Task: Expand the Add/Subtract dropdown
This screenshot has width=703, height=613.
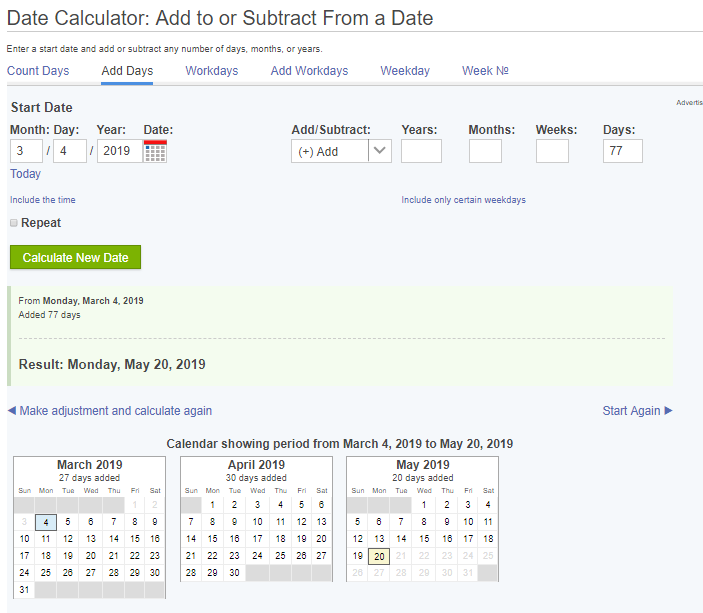Action: (x=341, y=151)
